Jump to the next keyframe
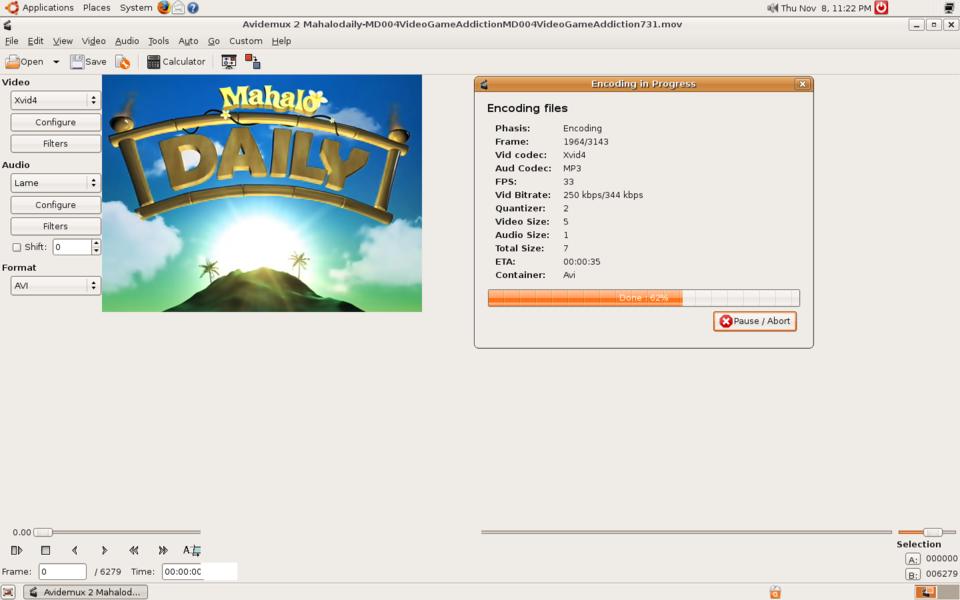Viewport: 960px width, 600px height. (163, 550)
